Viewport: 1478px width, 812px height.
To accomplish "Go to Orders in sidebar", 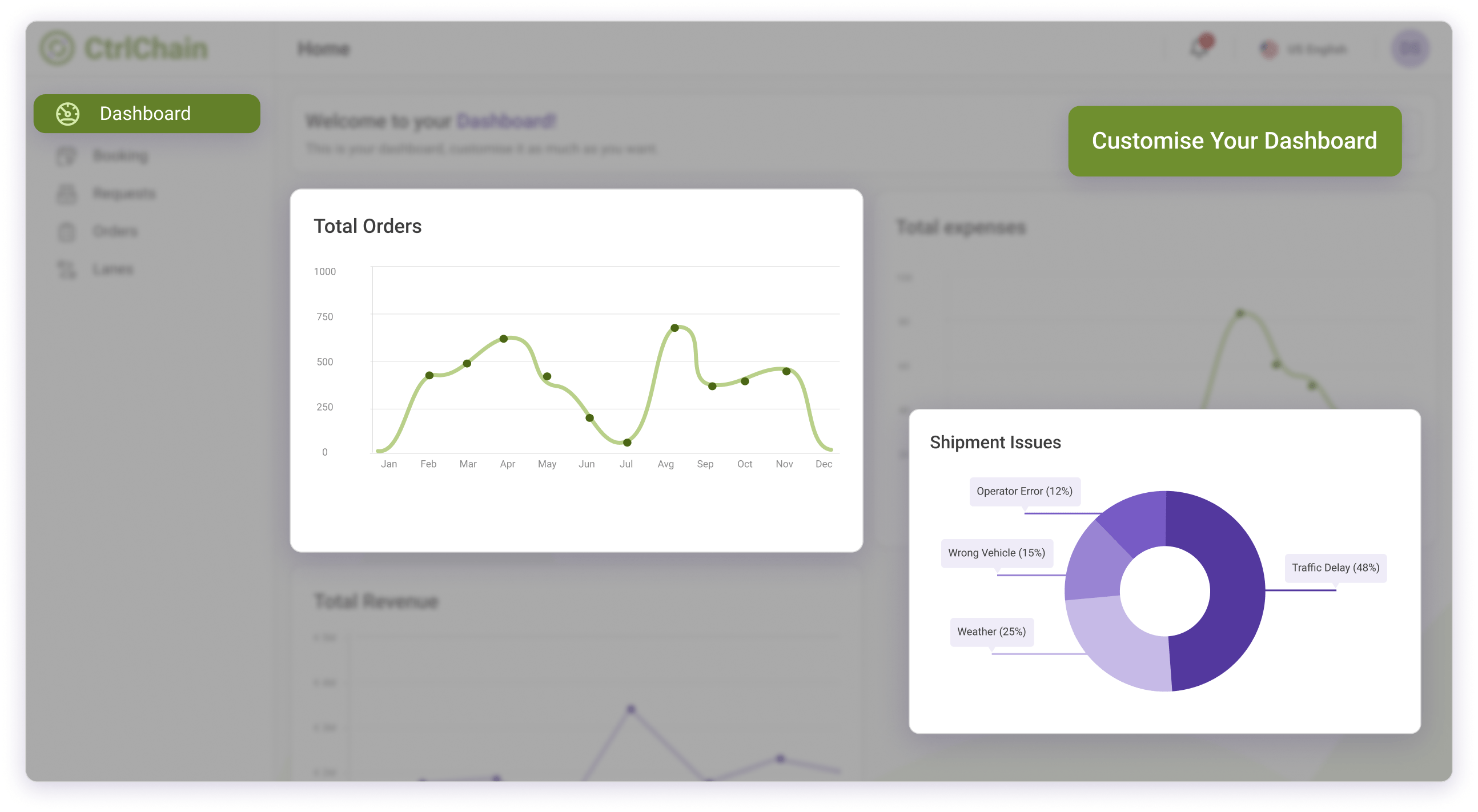I will (115, 231).
